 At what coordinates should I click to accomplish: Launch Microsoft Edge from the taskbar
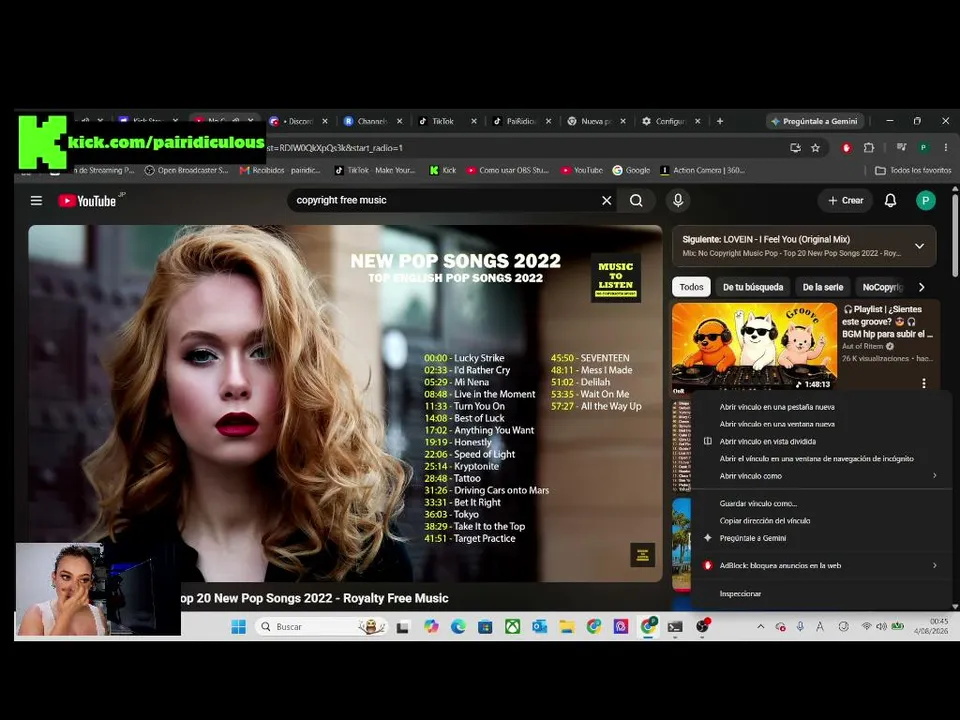pos(458,626)
